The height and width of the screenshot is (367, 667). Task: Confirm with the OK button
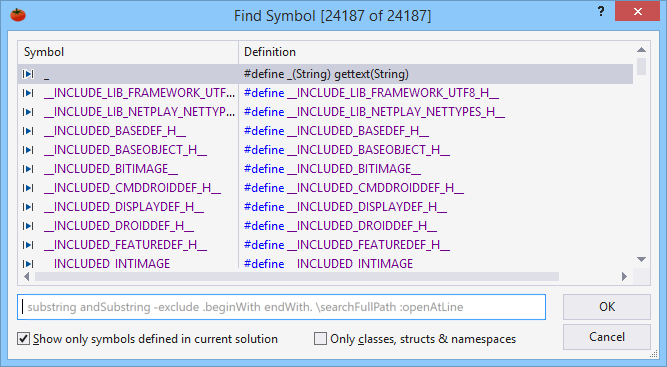point(607,307)
